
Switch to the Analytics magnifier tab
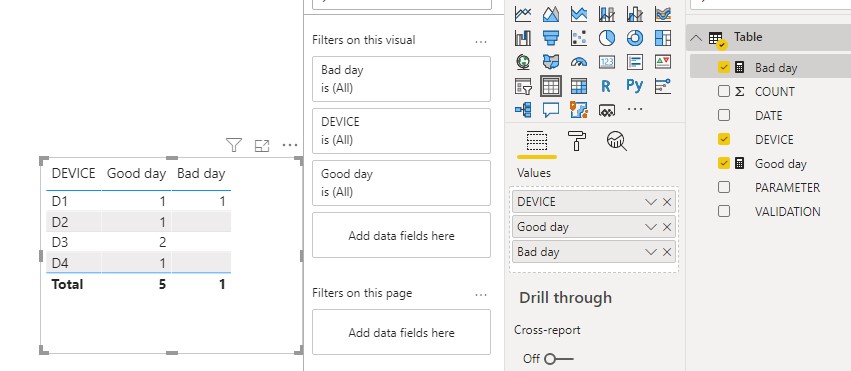tap(617, 141)
